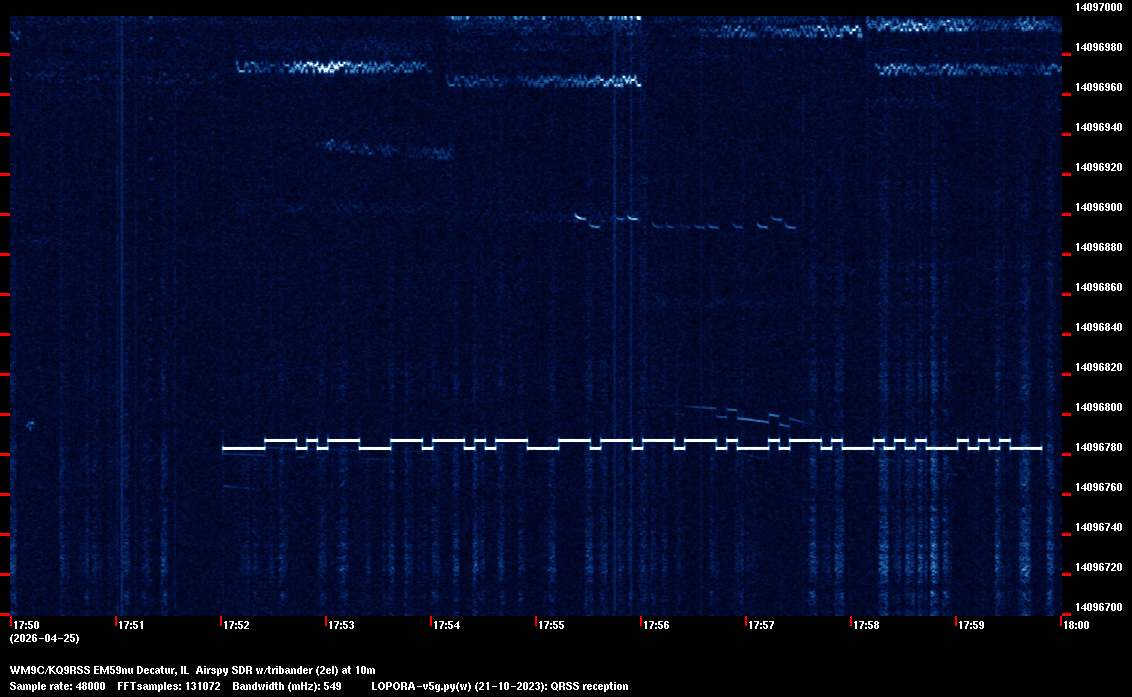Select the 17:55 time marker
This screenshot has height=697, width=1132.
pos(551,626)
